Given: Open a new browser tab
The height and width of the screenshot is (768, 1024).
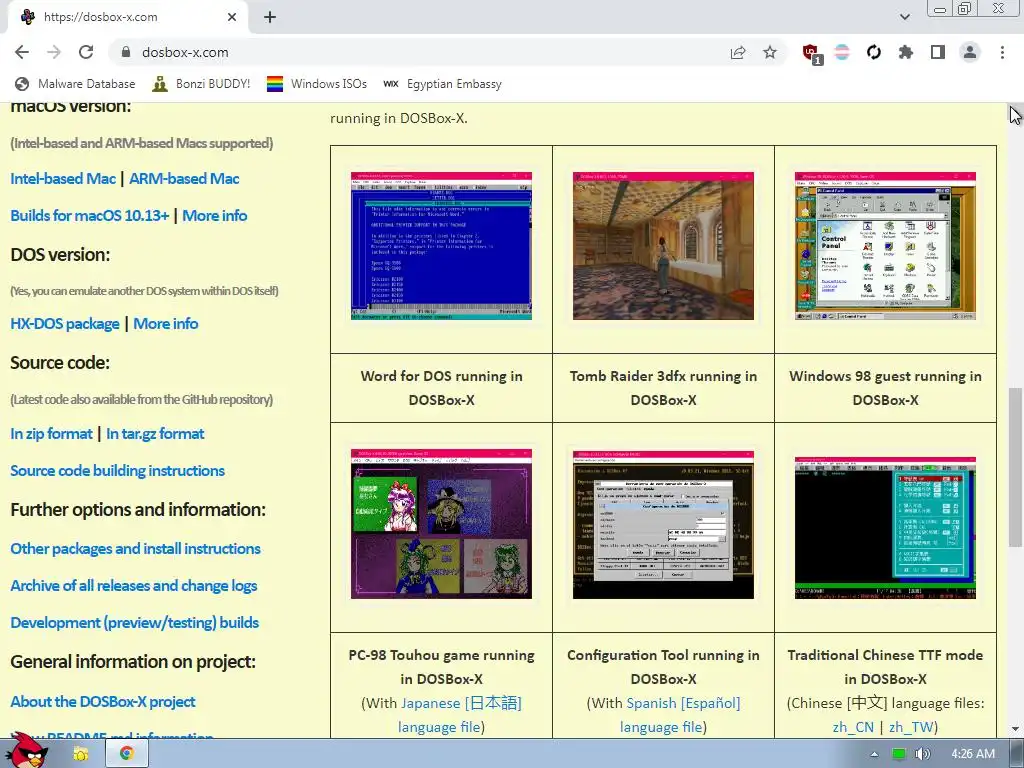Looking at the screenshot, I should click(270, 18).
